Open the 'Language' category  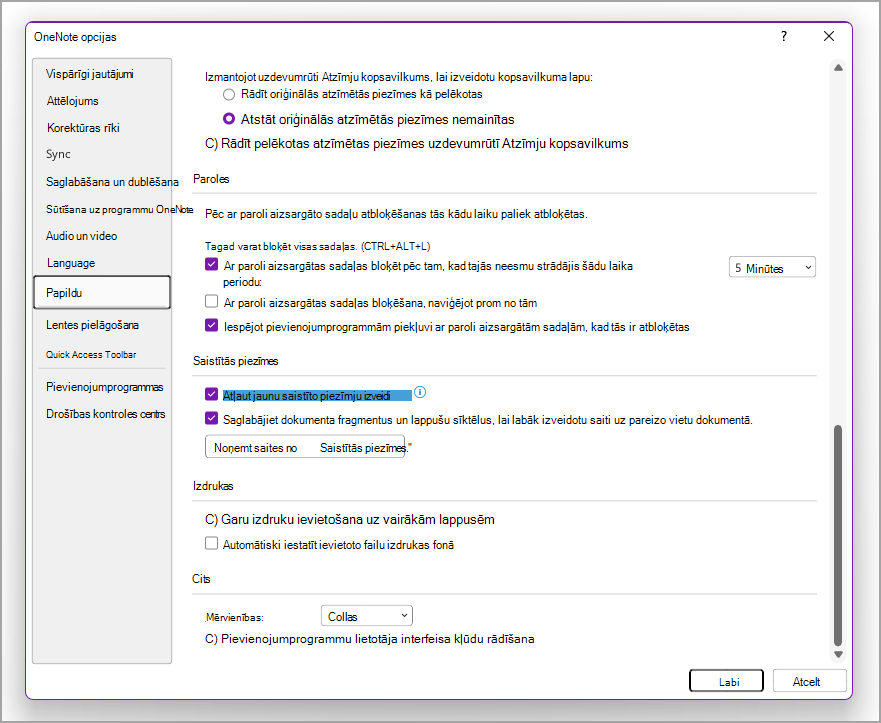point(71,263)
